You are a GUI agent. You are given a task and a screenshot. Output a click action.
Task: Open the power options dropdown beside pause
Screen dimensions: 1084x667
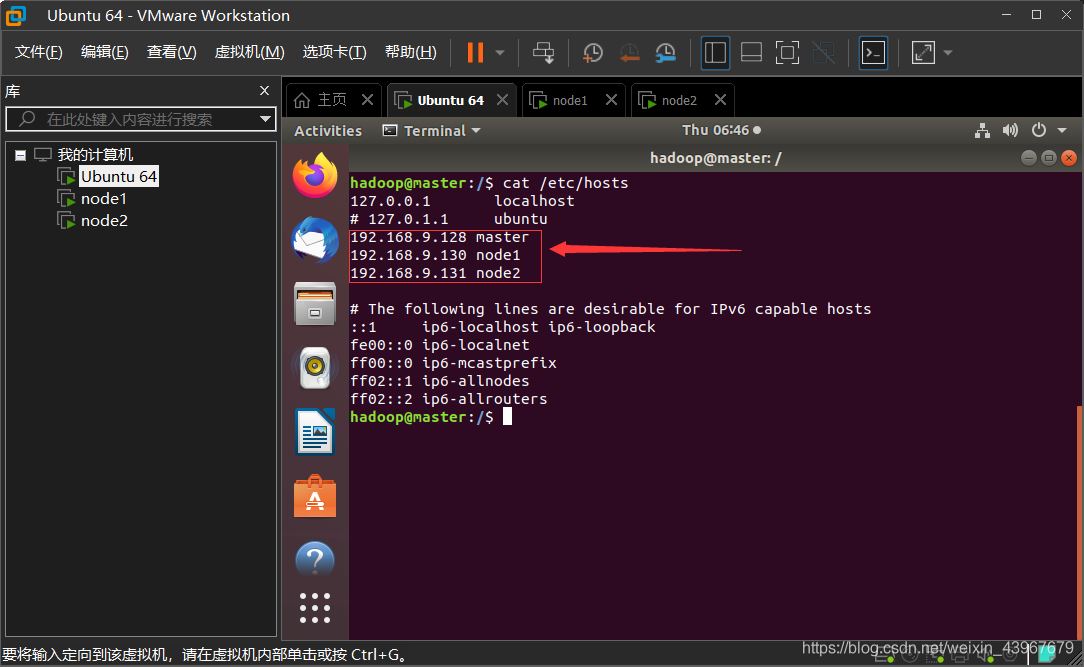click(500, 53)
